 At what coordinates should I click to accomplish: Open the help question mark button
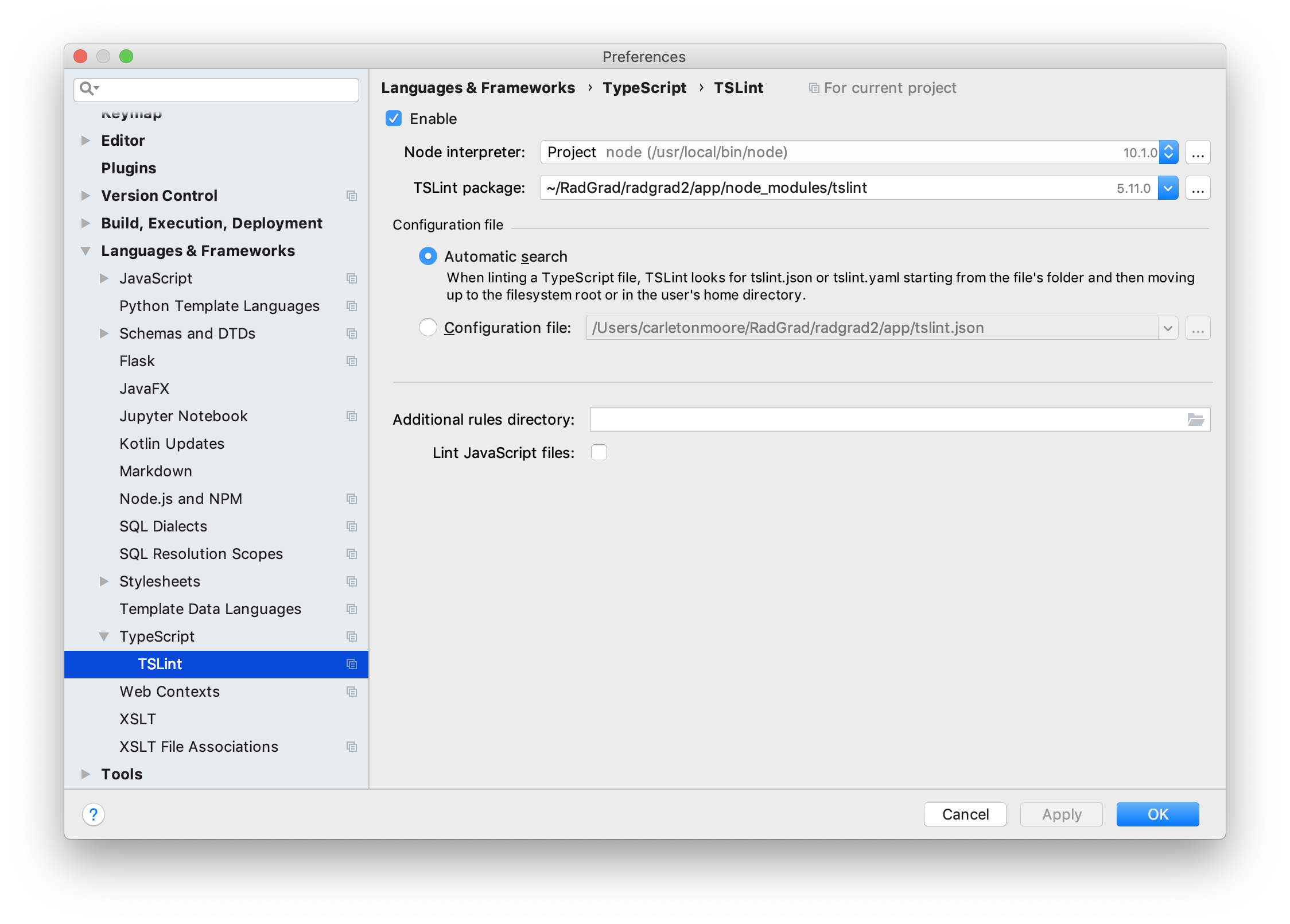click(x=94, y=814)
